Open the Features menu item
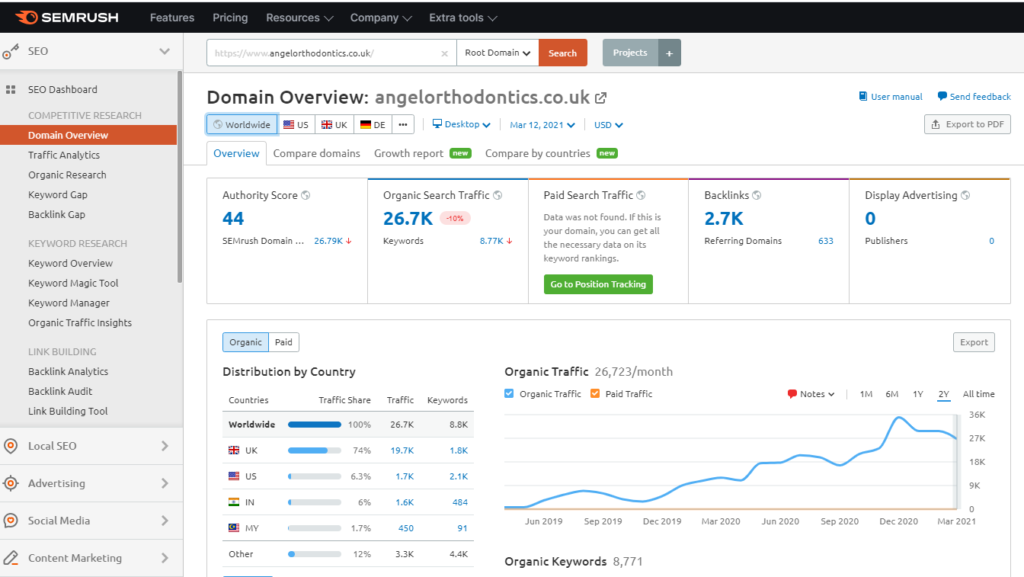The image size is (1024, 577). (172, 18)
